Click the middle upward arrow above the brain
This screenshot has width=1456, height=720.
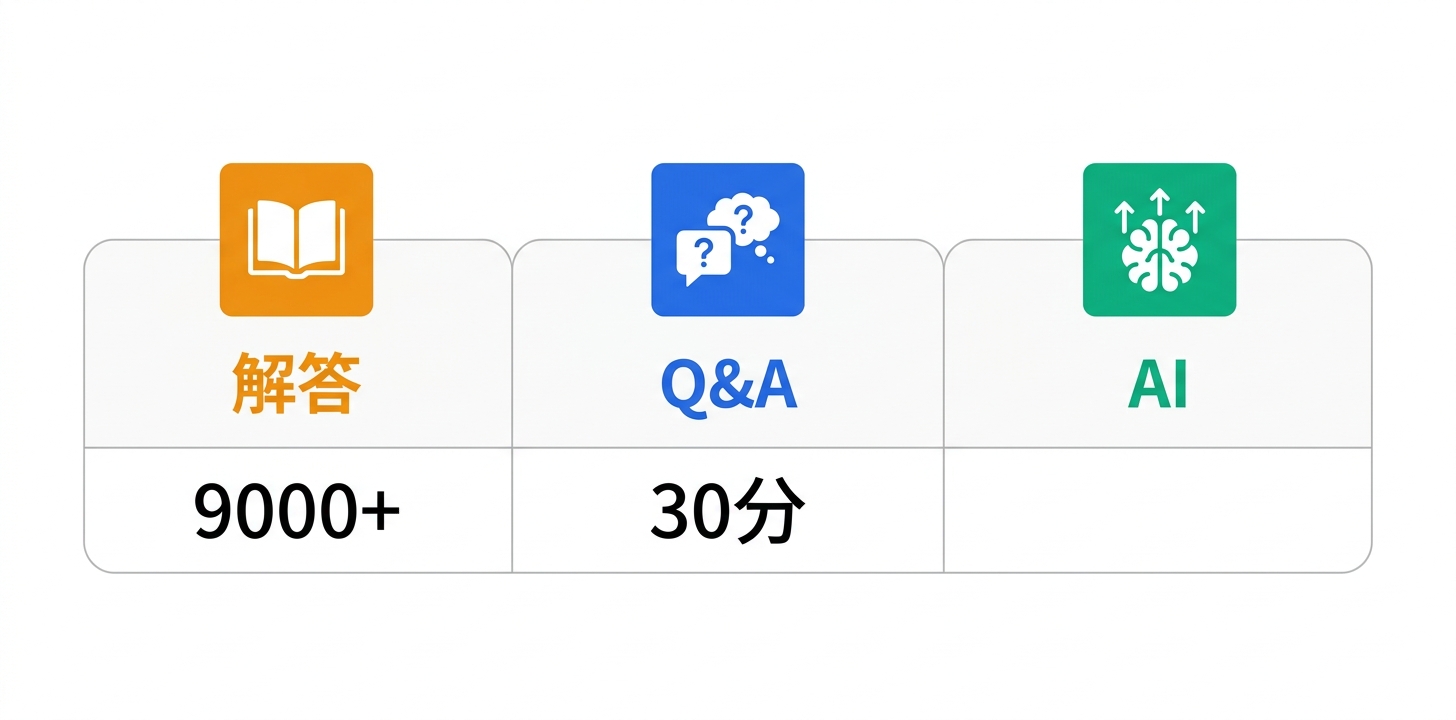click(1159, 204)
